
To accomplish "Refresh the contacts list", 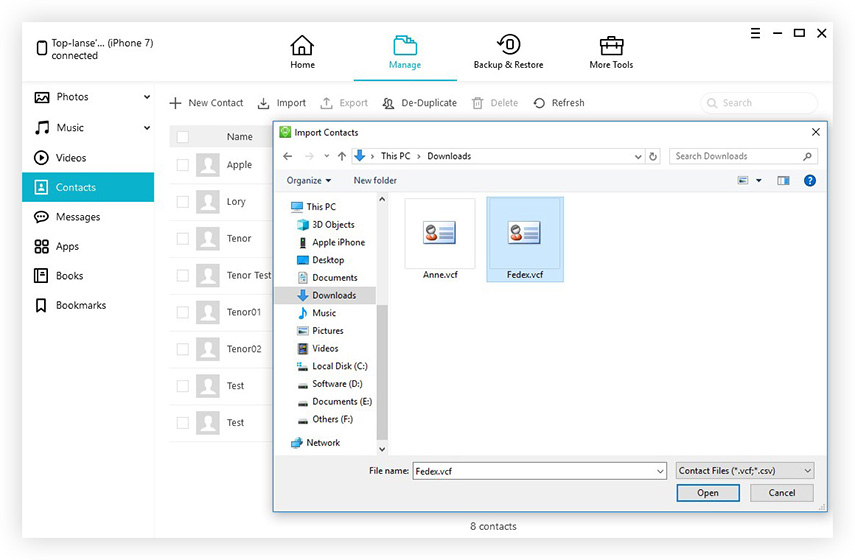I will [x=559, y=103].
